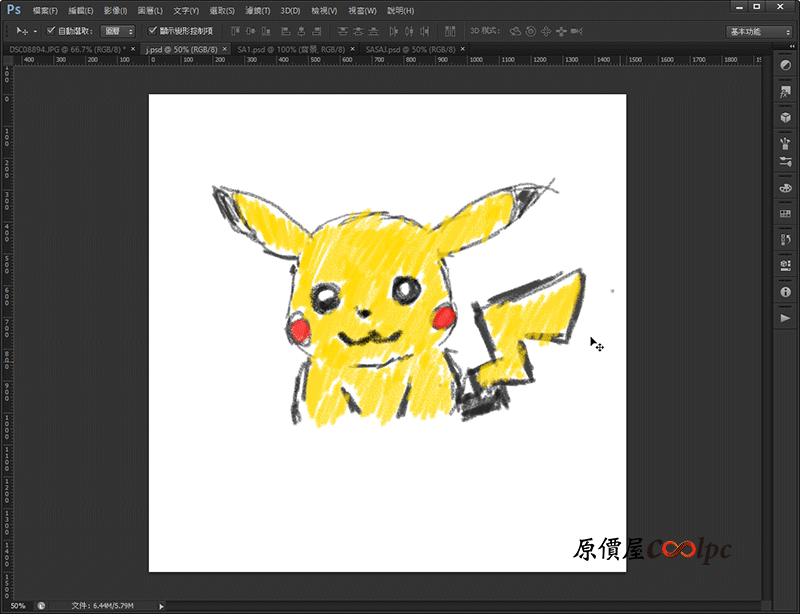The width and height of the screenshot is (800, 614).
Task: Open the Properties panel icon
Action: click(785, 265)
